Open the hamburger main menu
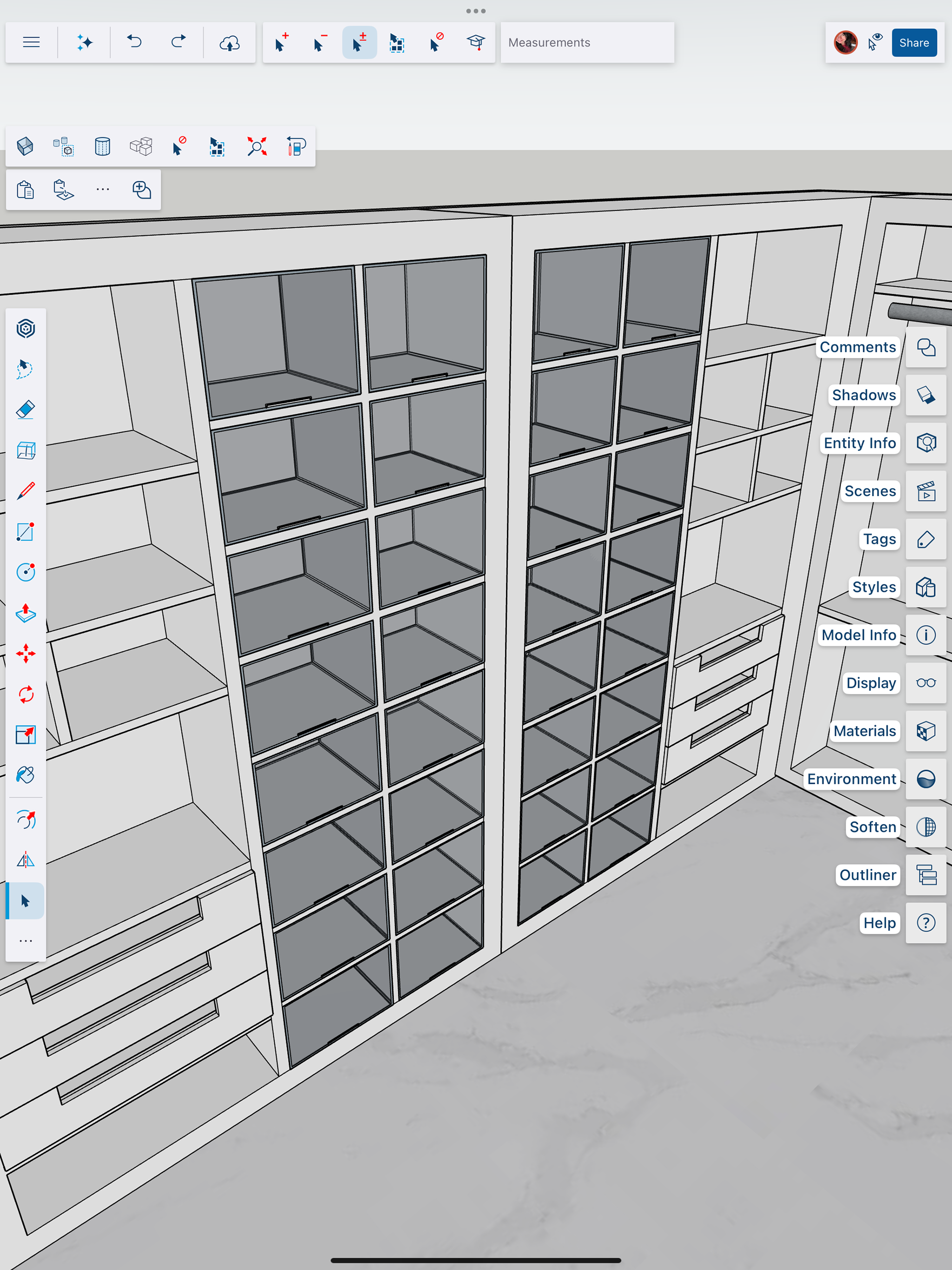Screen dimensions: 952x1270 click(x=31, y=43)
